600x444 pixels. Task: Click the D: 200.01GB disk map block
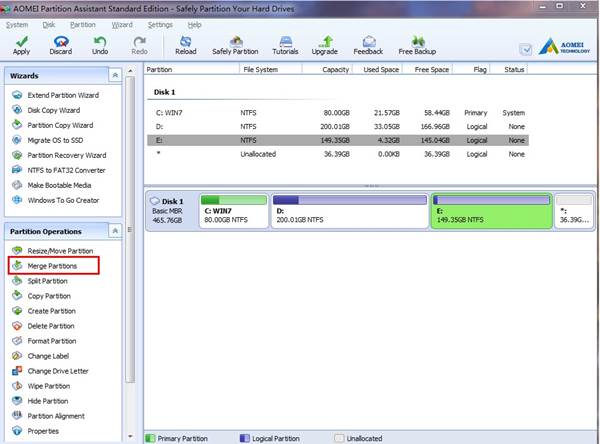[350, 211]
